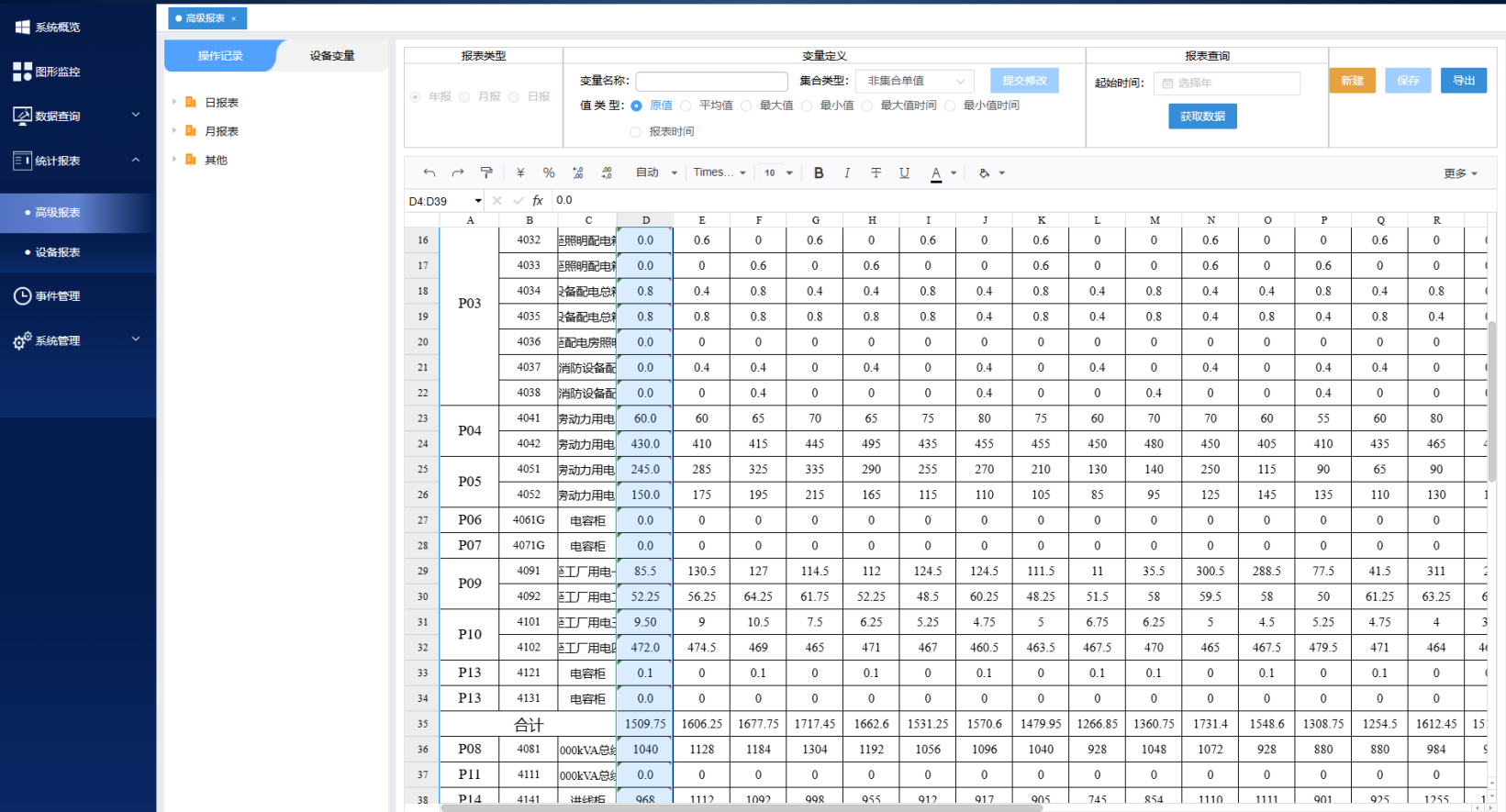Viewport: 1506px width, 812px height.
Task: Open the 更多 toolbar dropdown
Action: click(x=1460, y=173)
